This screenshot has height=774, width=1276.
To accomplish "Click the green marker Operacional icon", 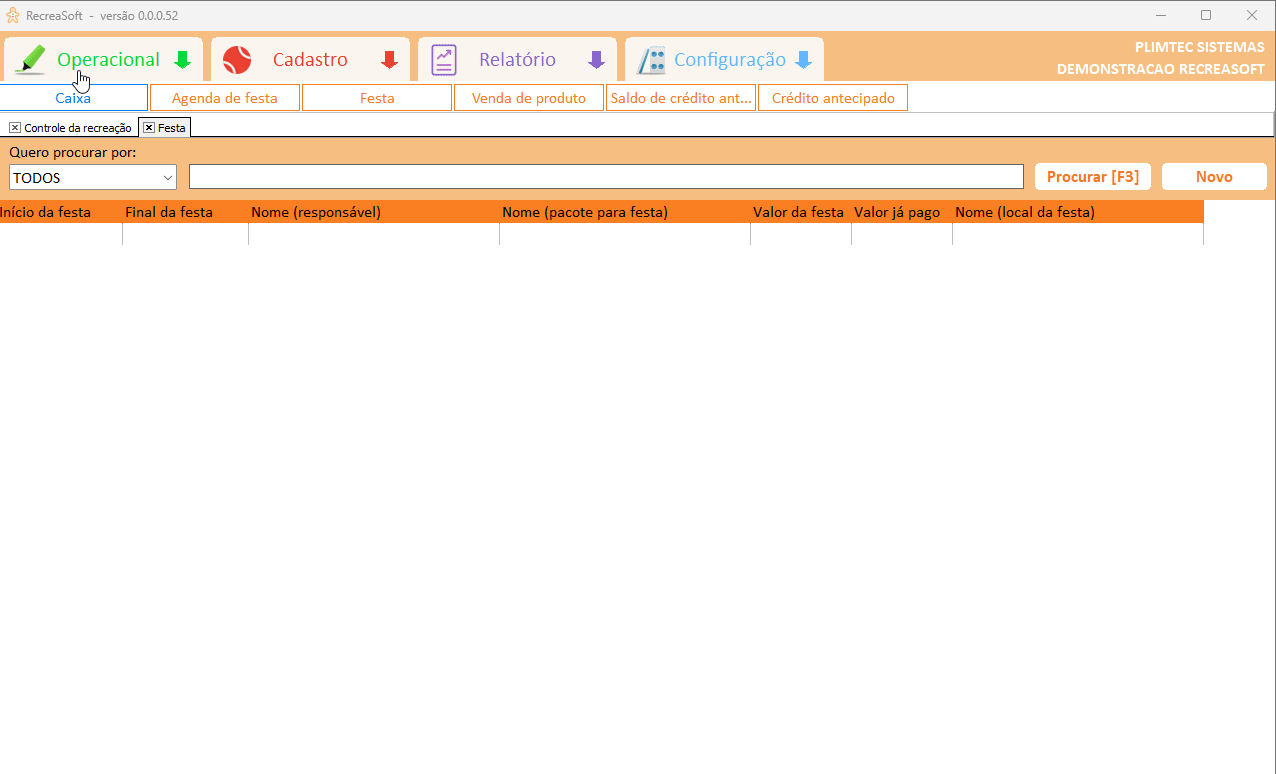I will point(32,60).
